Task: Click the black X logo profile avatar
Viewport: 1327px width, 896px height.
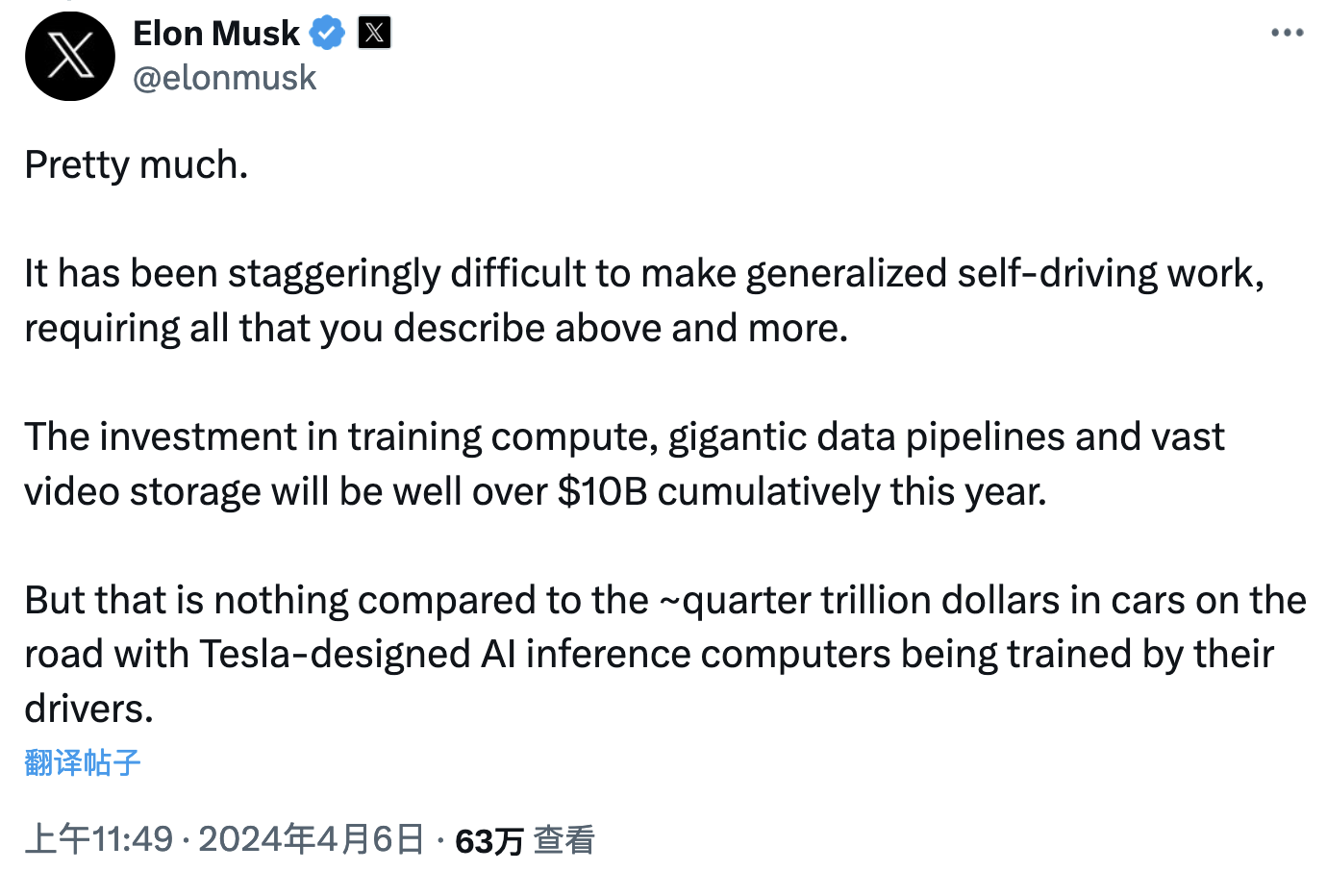Action: tap(70, 56)
